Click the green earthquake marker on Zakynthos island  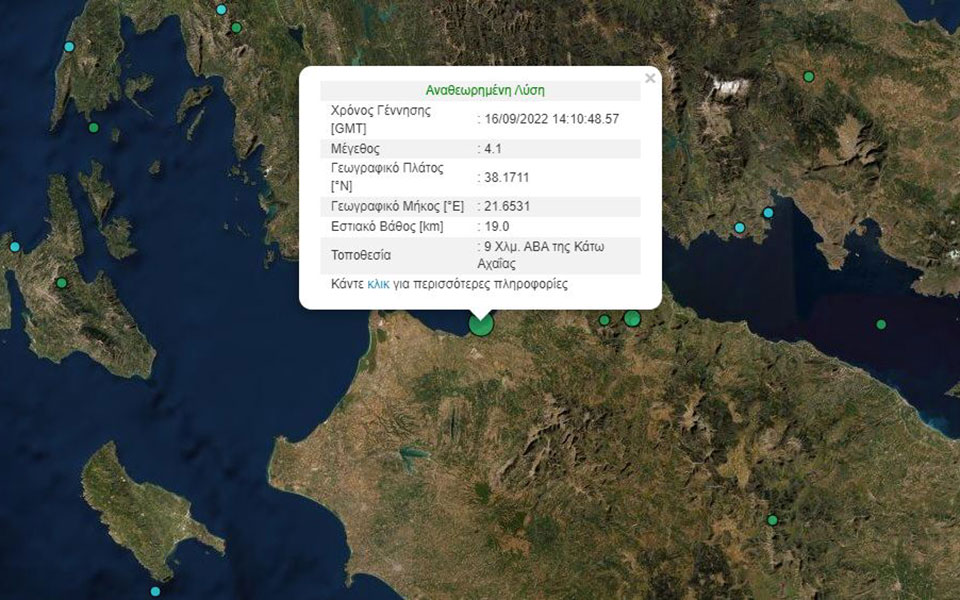(x=155, y=591)
